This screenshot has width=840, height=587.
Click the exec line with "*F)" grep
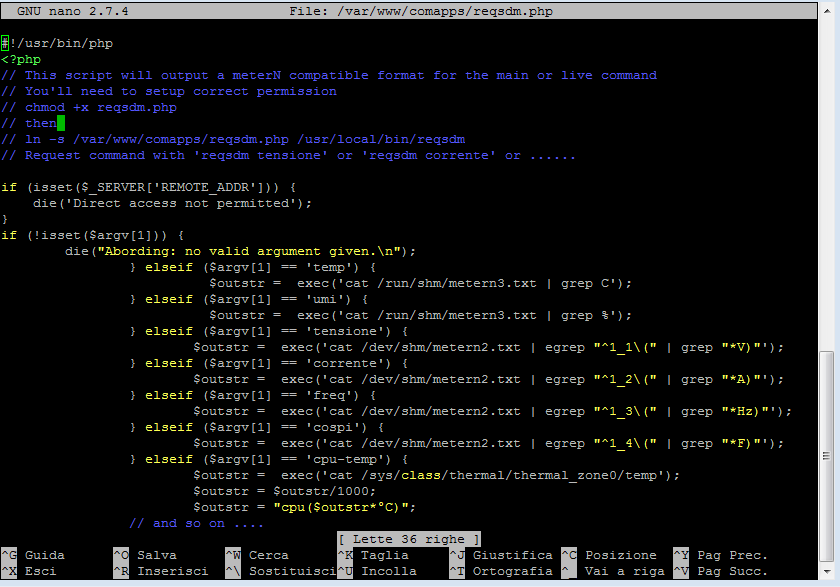click(489, 443)
